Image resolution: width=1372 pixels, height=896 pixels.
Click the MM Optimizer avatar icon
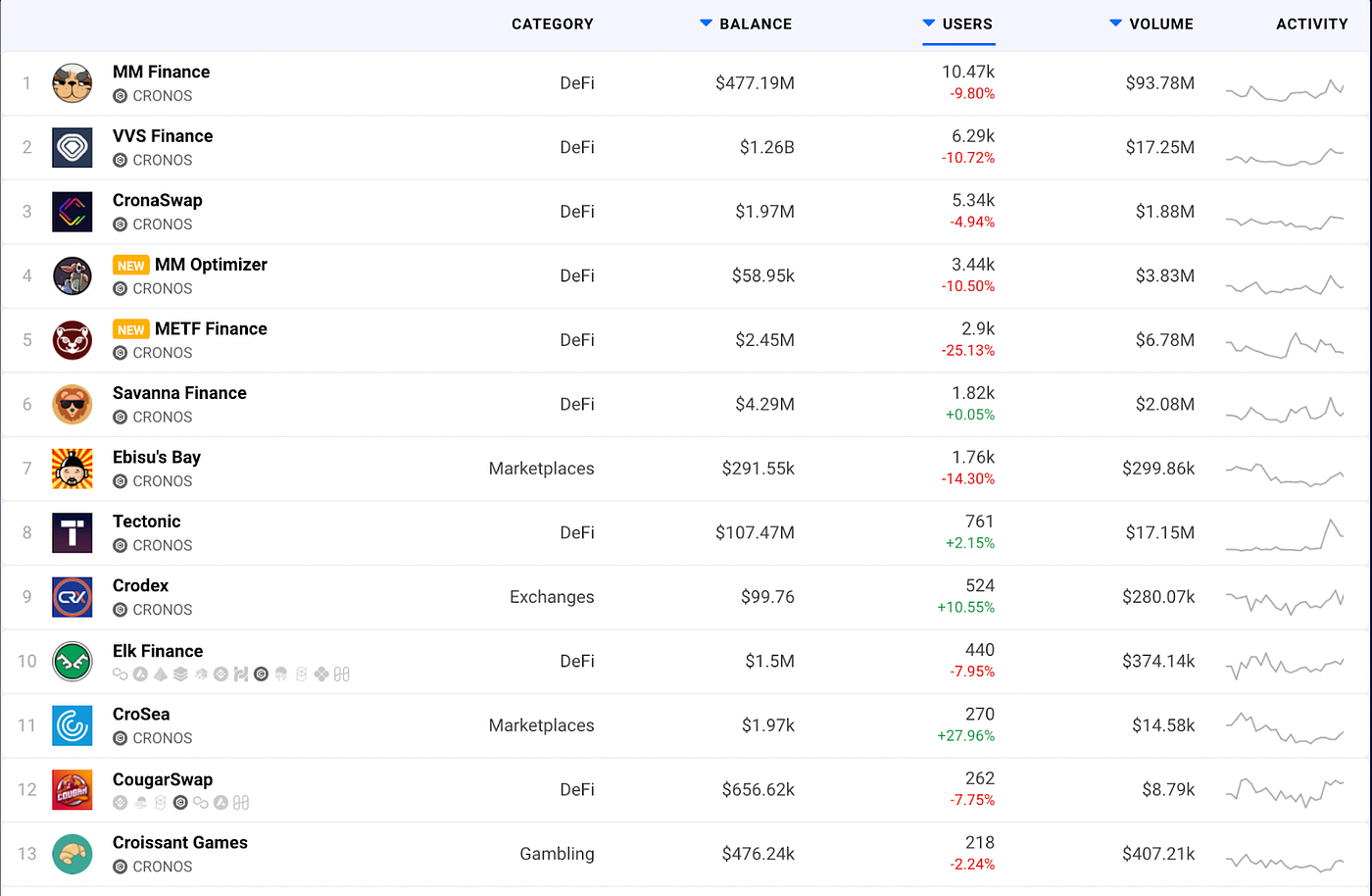[73, 275]
